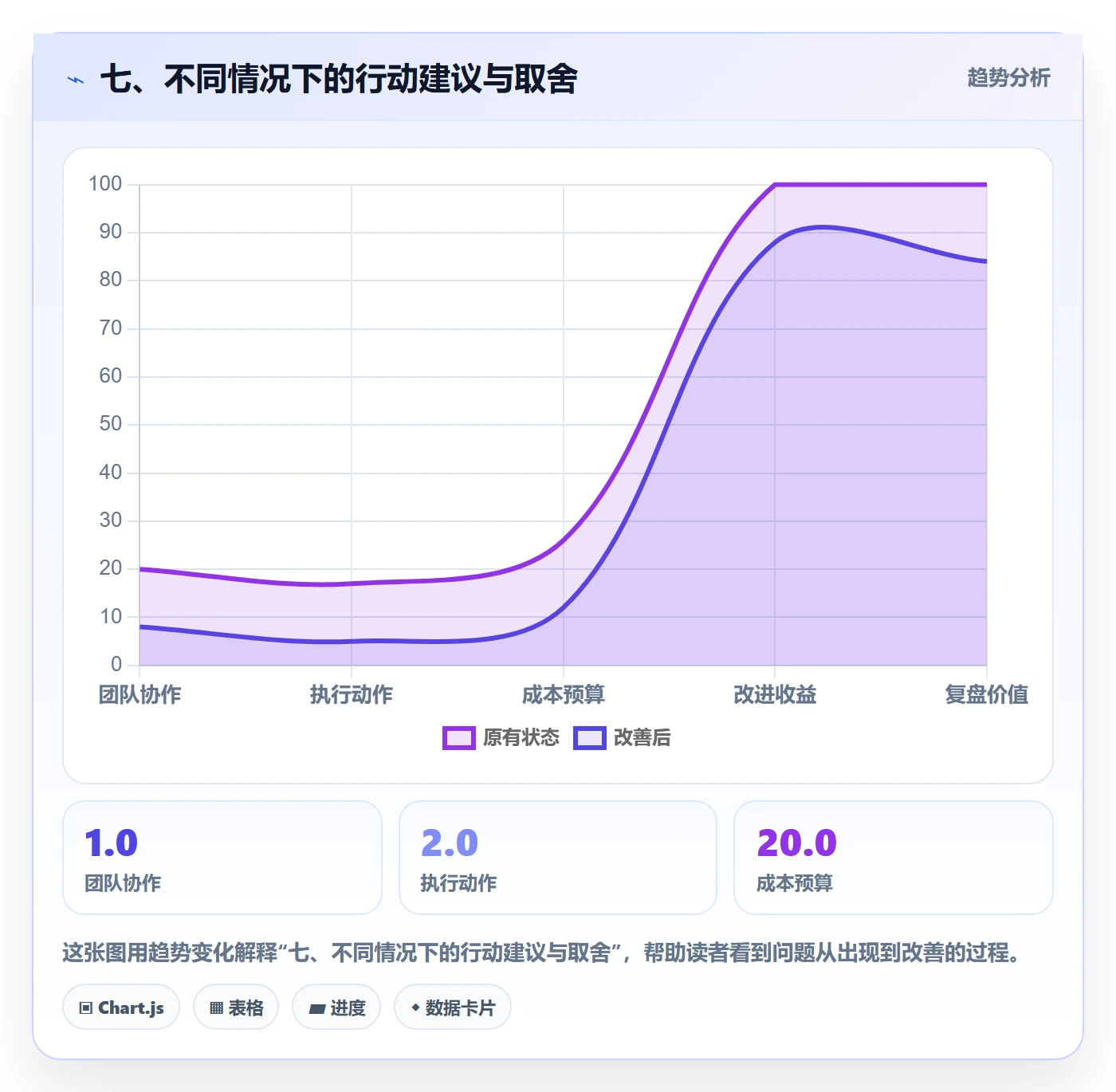Open the 20.0 成本预算 data card

click(x=894, y=858)
